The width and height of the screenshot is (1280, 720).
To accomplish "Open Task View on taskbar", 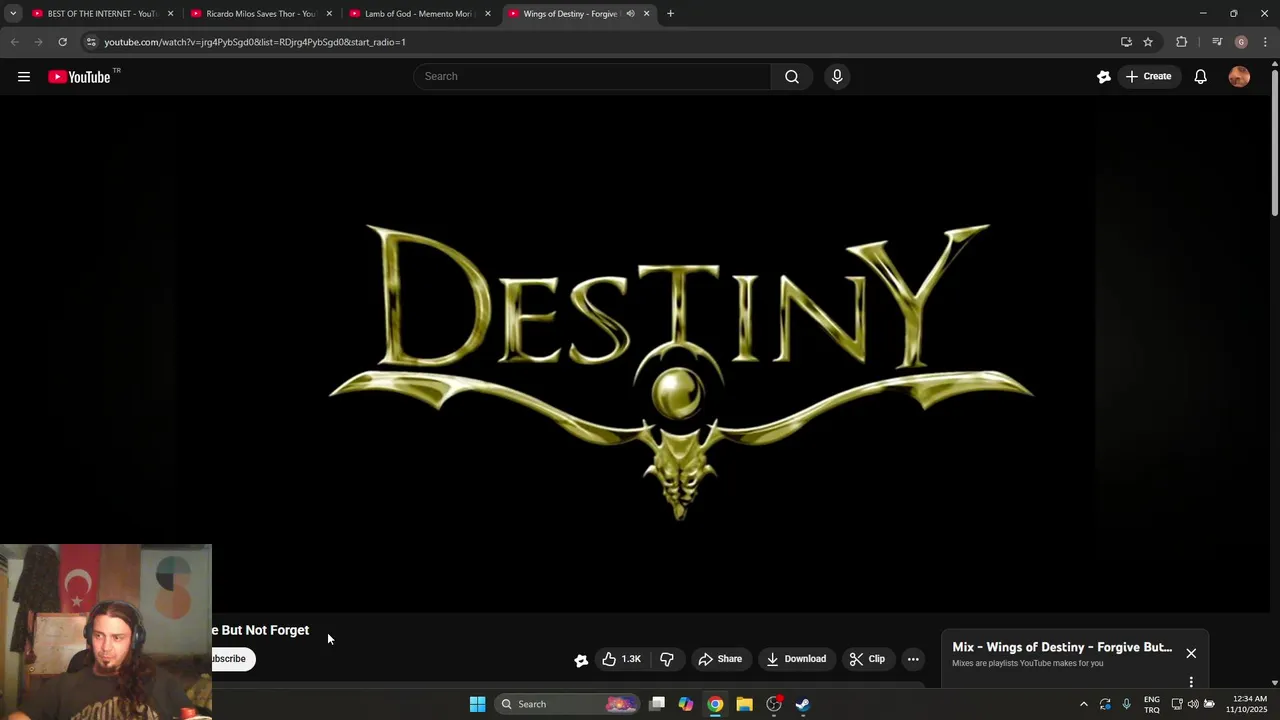I will point(657,704).
